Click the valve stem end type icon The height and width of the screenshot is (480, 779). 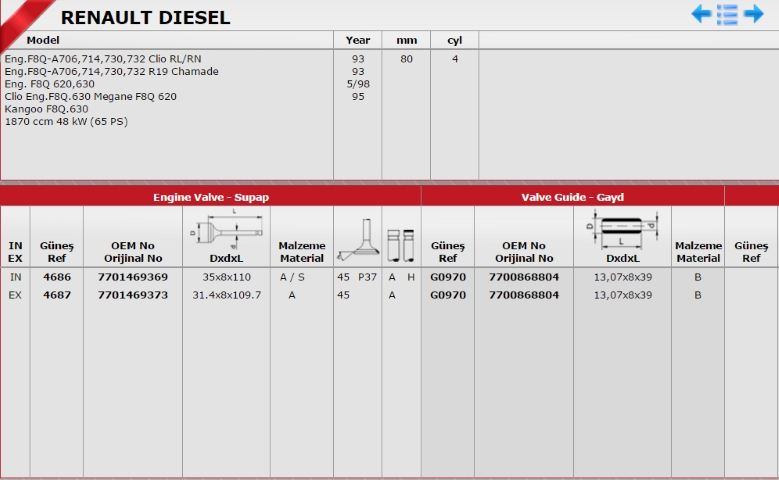[401, 245]
